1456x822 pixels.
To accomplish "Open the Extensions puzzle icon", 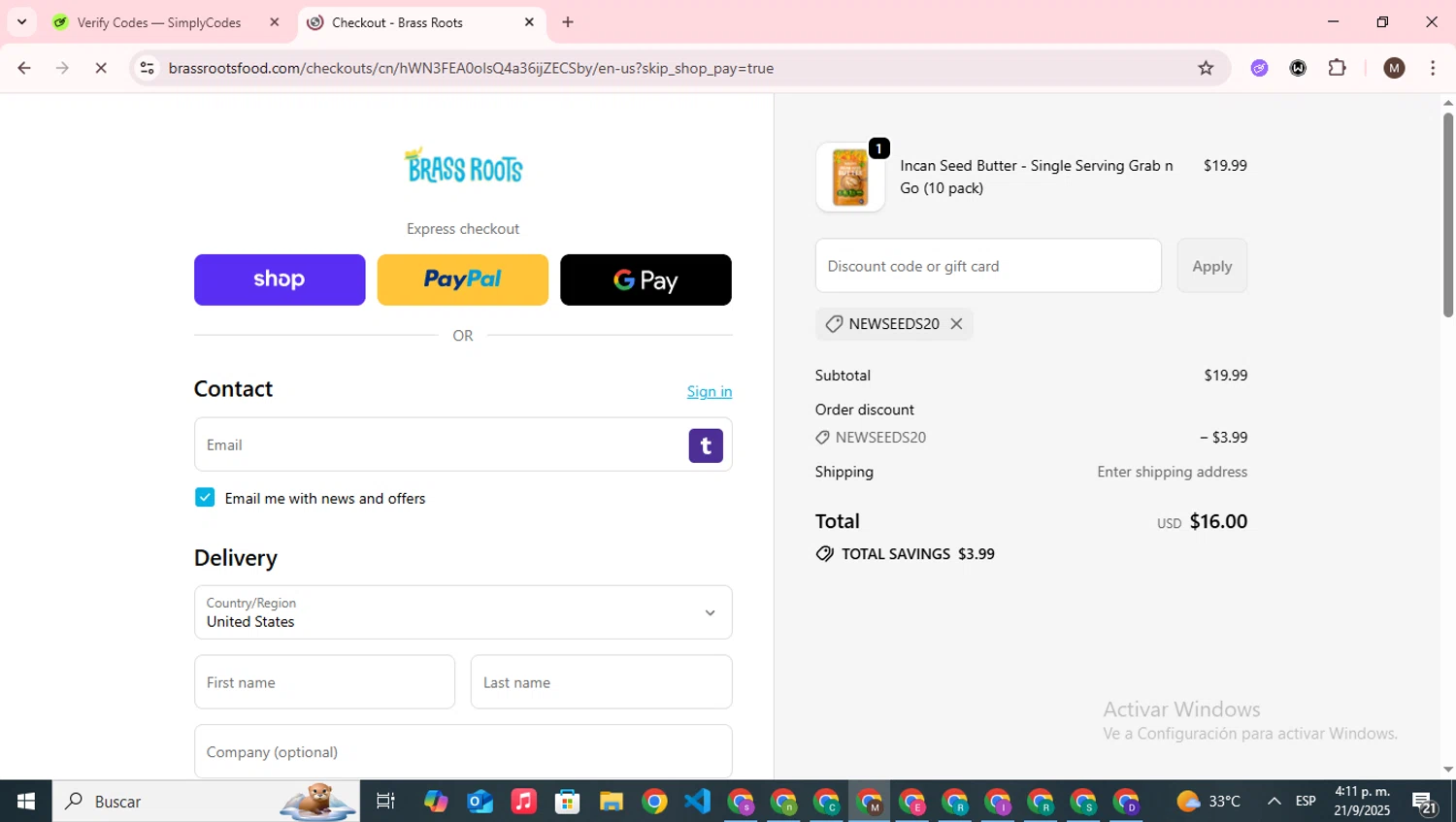I will 1337,68.
